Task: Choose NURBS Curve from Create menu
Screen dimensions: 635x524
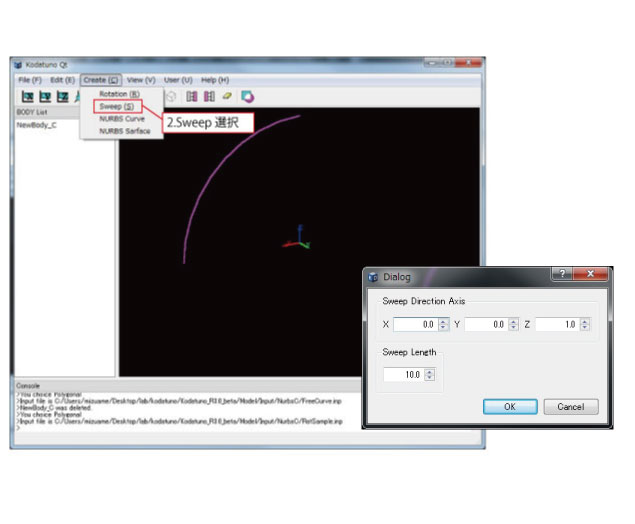Action: pos(122,119)
